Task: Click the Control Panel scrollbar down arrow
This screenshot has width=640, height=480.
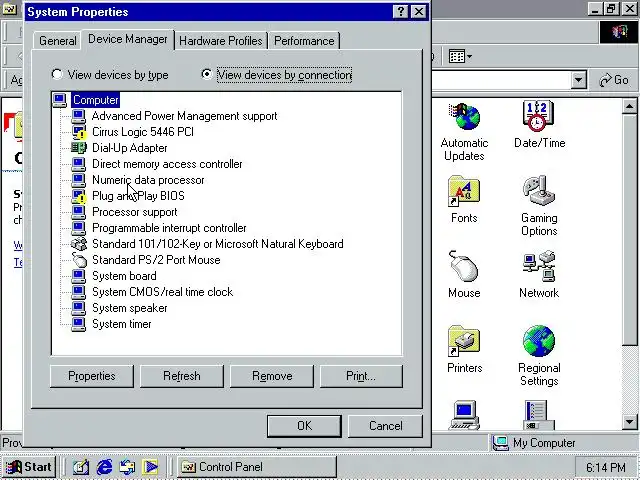Action: coord(629,422)
